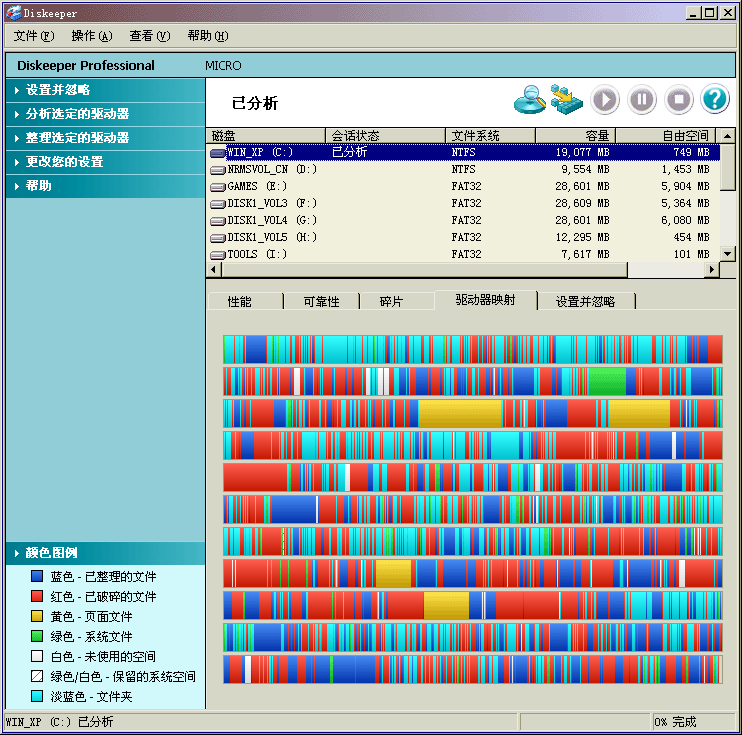Select the WIN_XP (C:) row

pos(464,152)
